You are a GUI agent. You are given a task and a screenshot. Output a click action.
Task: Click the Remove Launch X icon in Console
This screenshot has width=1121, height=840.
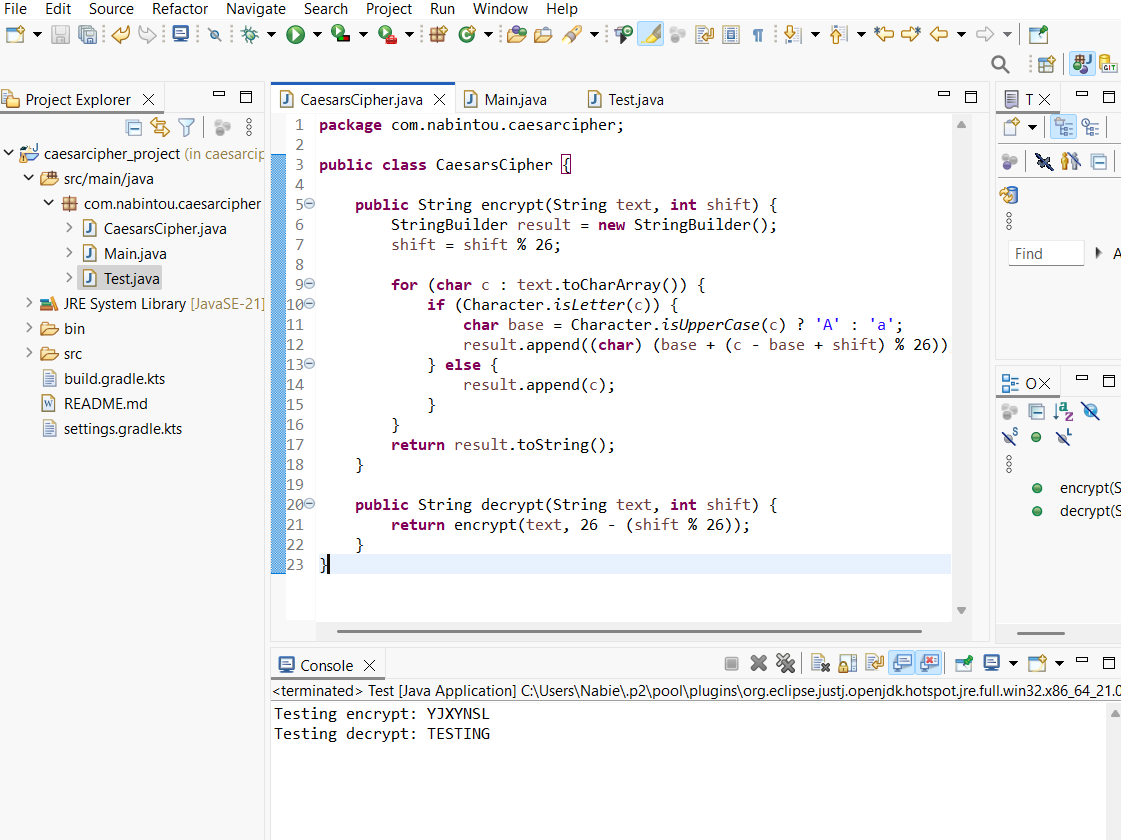[x=759, y=664]
